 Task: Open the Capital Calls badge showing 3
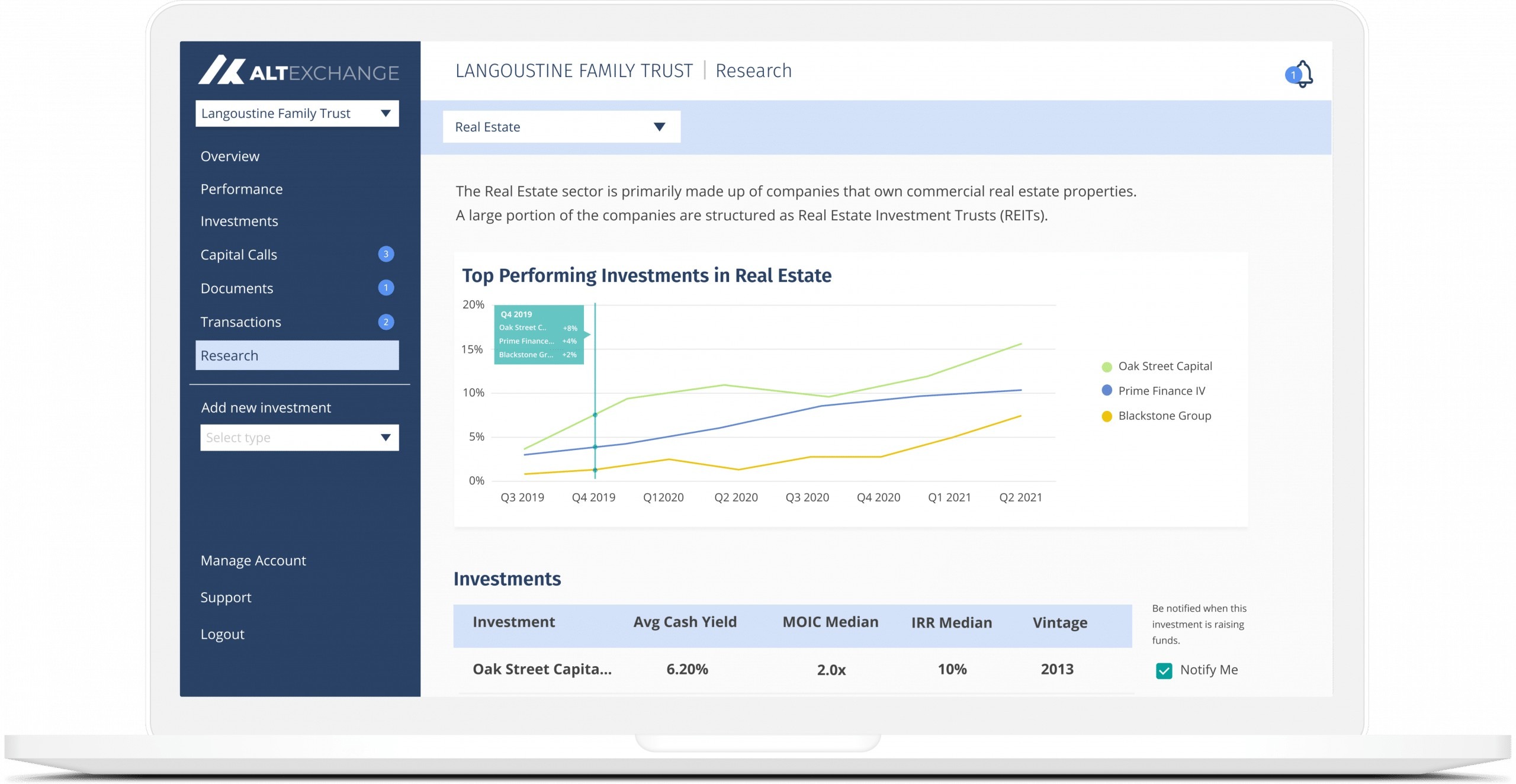(x=386, y=254)
